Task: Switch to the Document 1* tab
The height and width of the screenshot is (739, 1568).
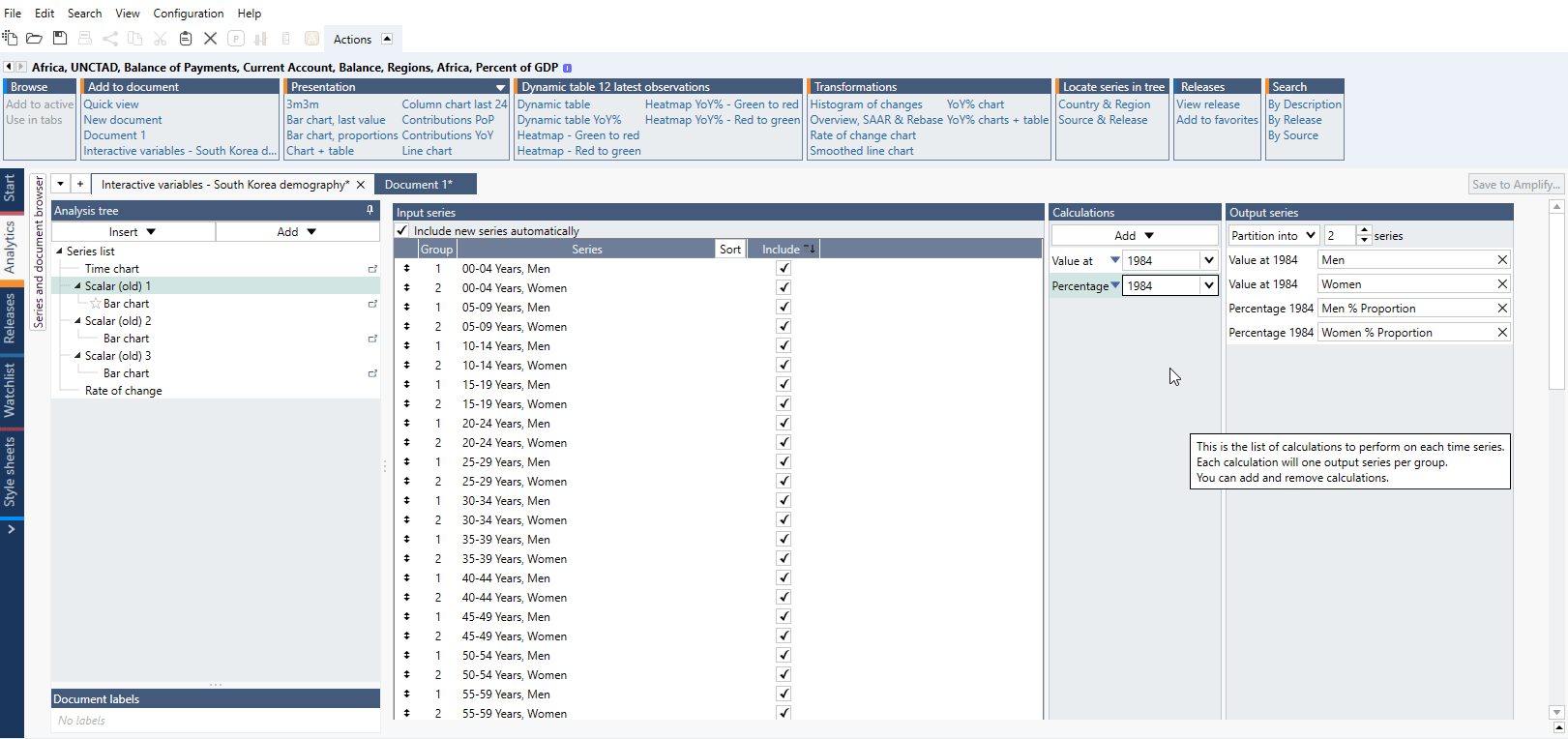Action: coord(418,185)
